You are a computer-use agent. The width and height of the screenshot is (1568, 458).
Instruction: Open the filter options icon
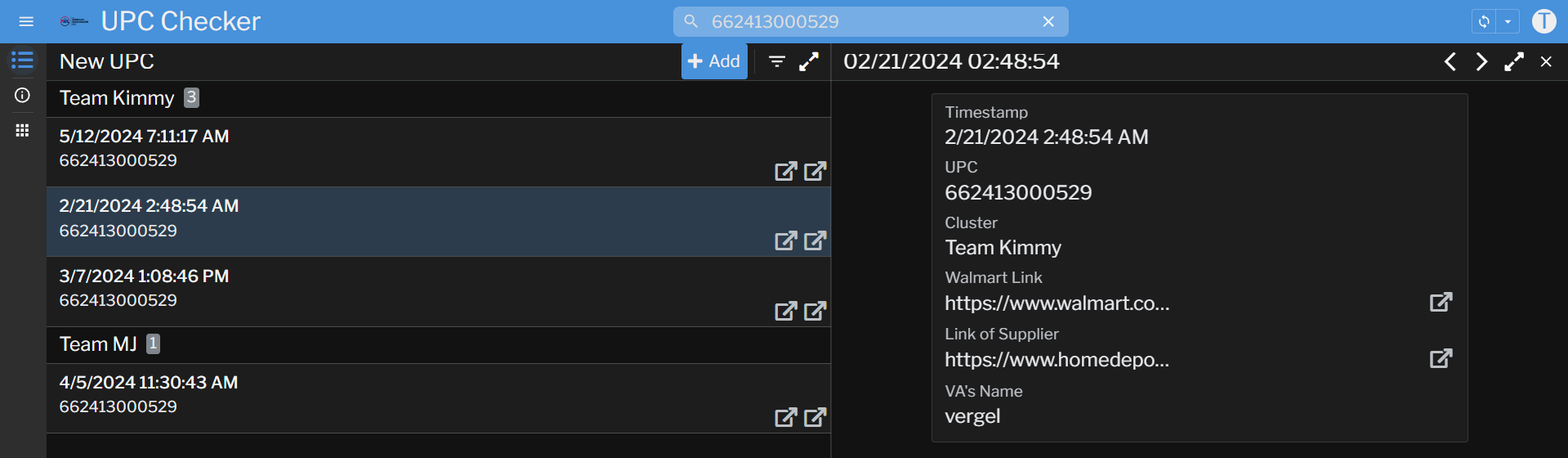point(777,61)
